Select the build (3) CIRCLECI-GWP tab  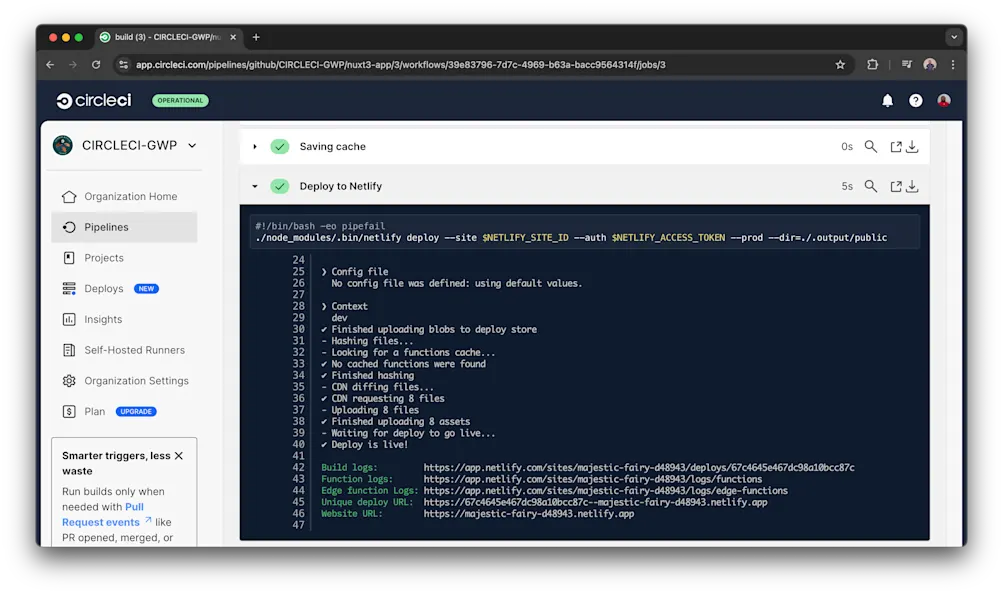169,37
